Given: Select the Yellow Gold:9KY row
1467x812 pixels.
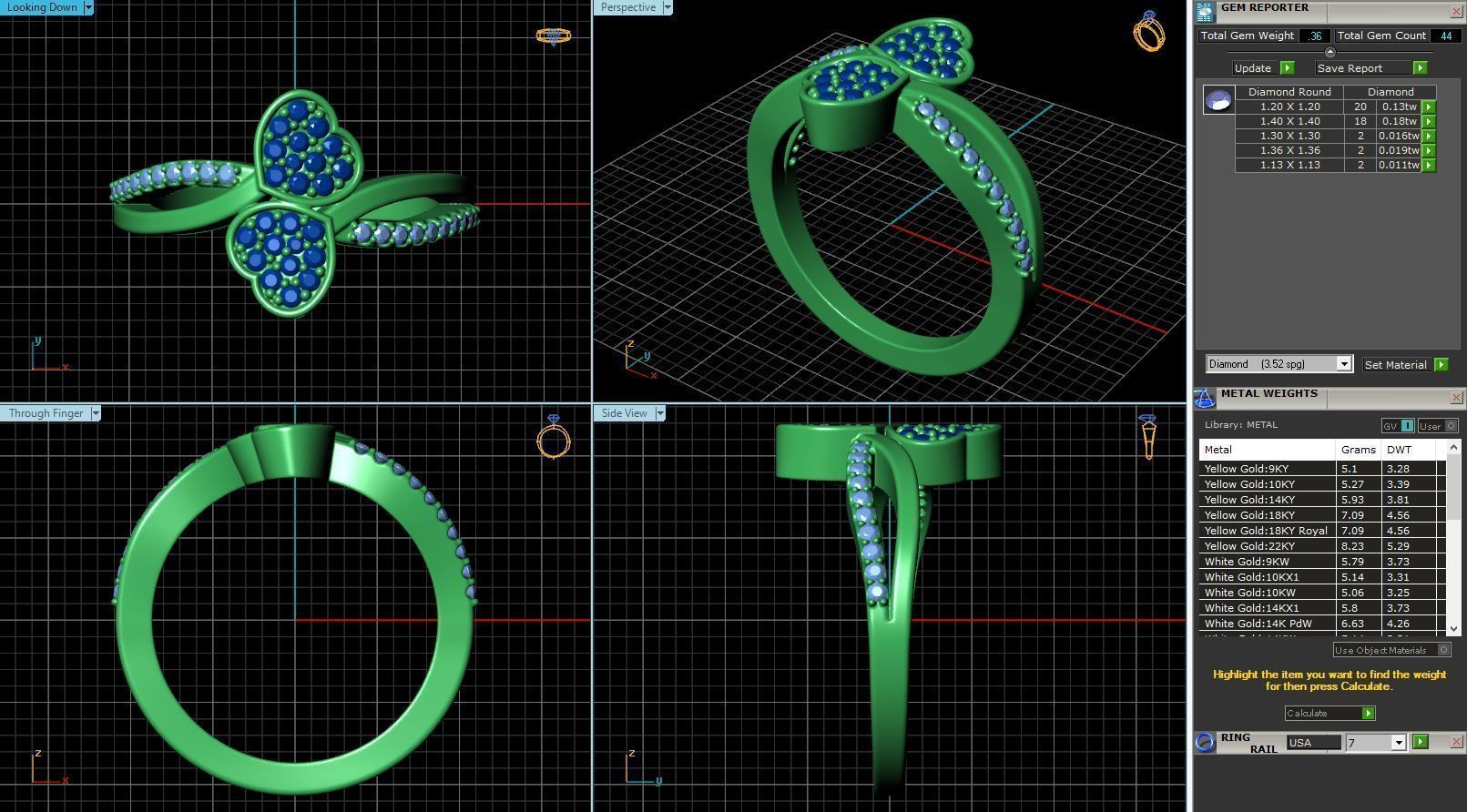Looking at the screenshot, I should (x=1322, y=469).
